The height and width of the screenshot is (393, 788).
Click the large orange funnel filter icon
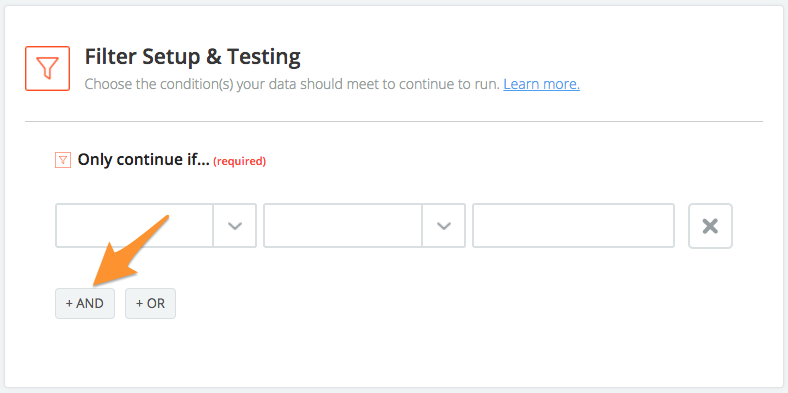coord(47,68)
